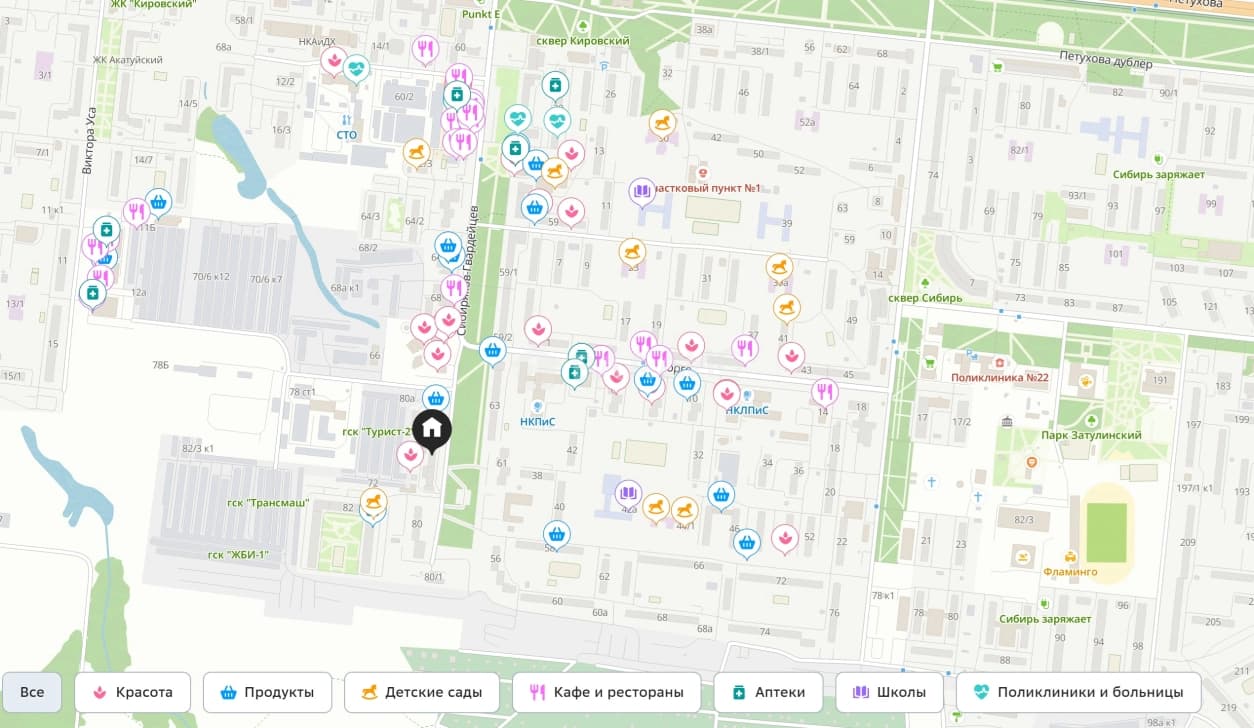This screenshot has height=728, width=1254.
Task: Filter the map by Продукты
Action: tap(267, 692)
